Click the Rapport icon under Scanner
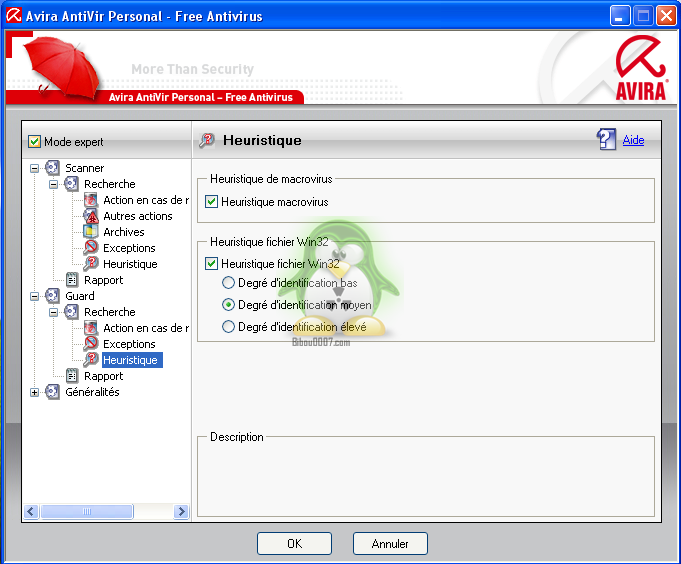681x564 pixels. click(x=71, y=280)
